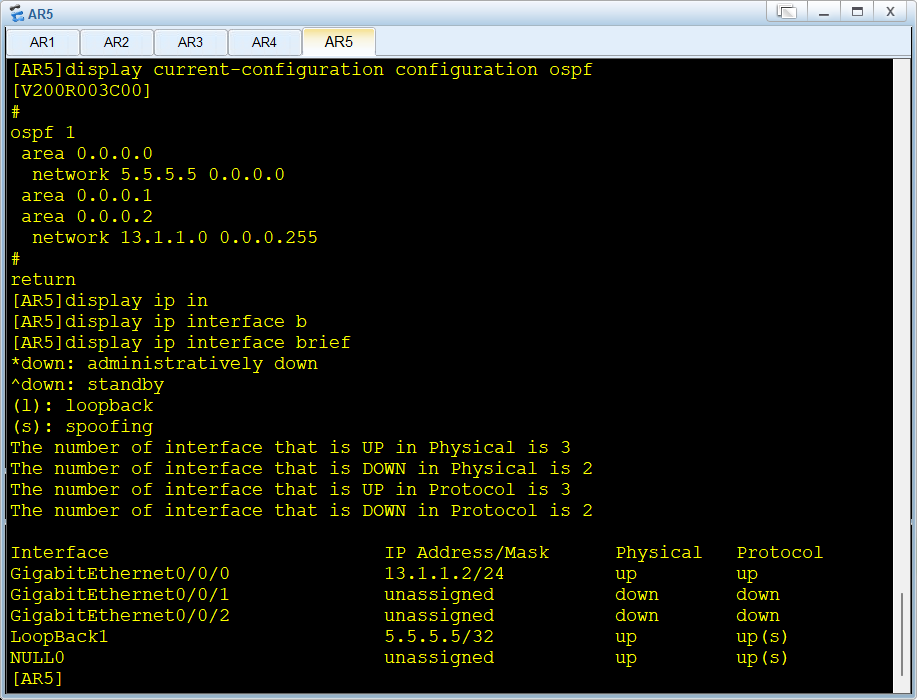Click the '(s): spoofing' legend line
The height and width of the screenshot is (700, 917).
(x=82, y=427)
